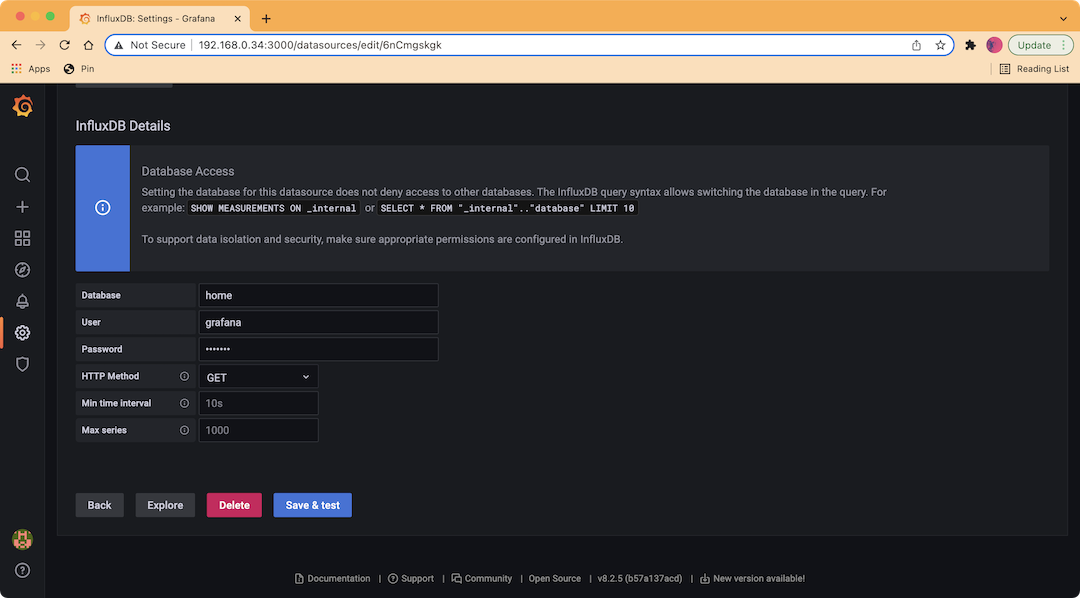Open the Configuration gear icon

(23, 333)
